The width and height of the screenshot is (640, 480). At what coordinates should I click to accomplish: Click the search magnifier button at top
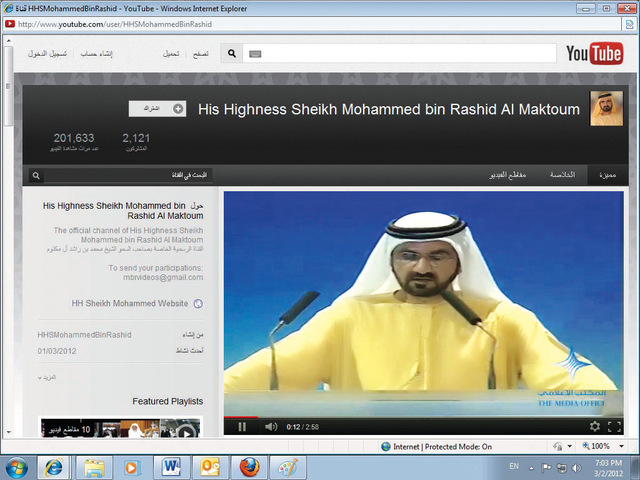click(231, 54)
